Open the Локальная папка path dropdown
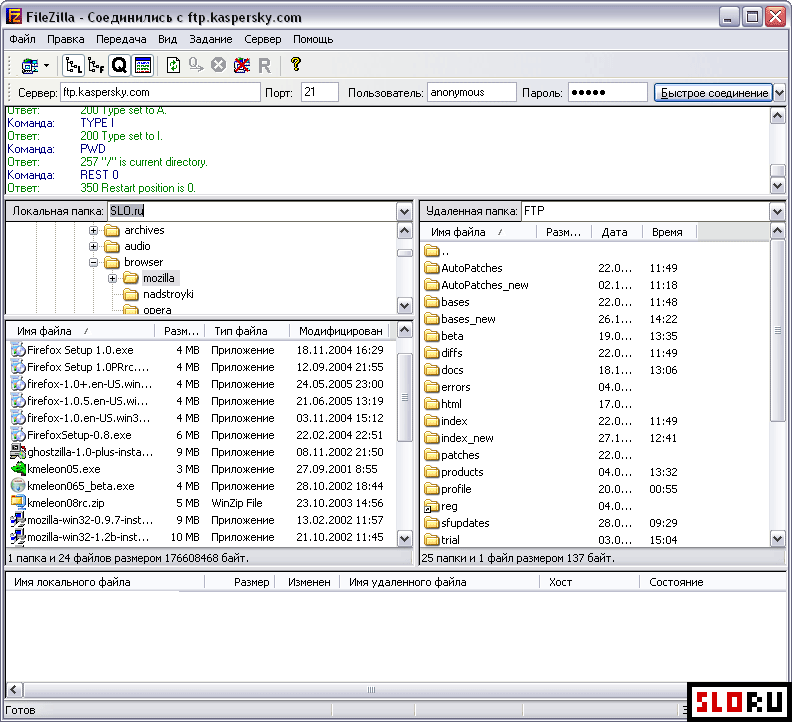The image size is (792, 722). coord(404,211)
